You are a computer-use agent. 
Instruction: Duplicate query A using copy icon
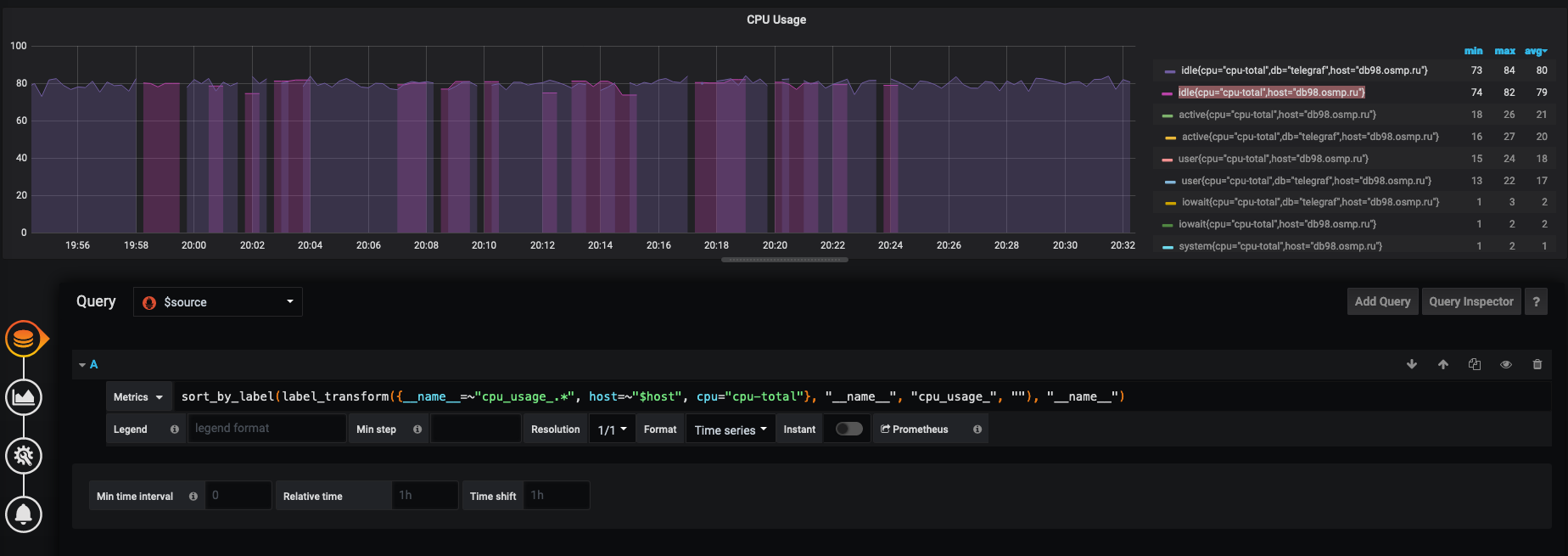(1475, 364)
